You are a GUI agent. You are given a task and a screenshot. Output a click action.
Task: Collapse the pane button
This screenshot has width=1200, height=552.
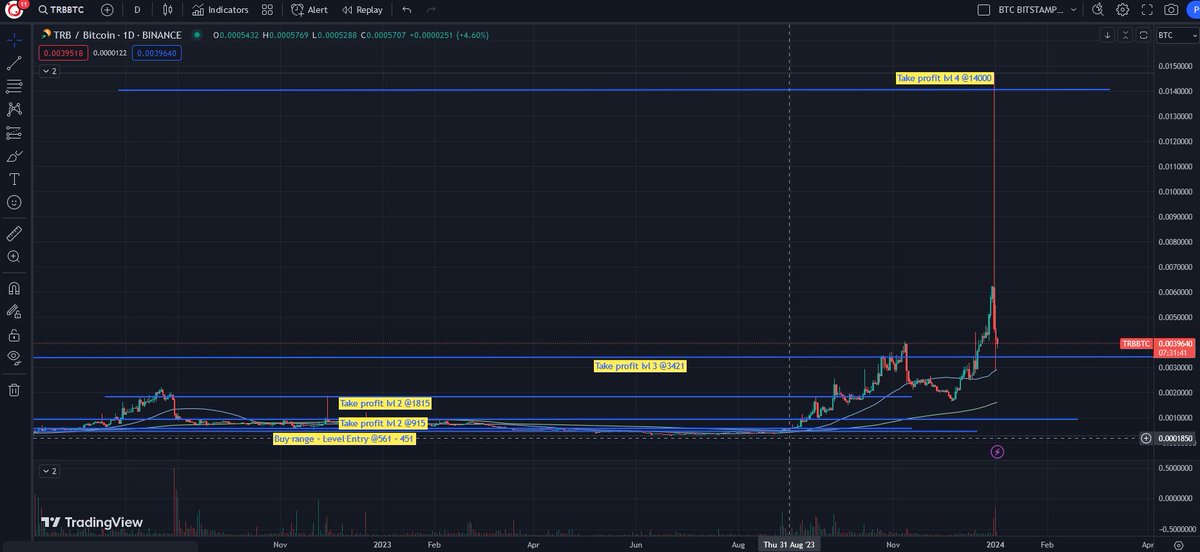coord(1126,35)
